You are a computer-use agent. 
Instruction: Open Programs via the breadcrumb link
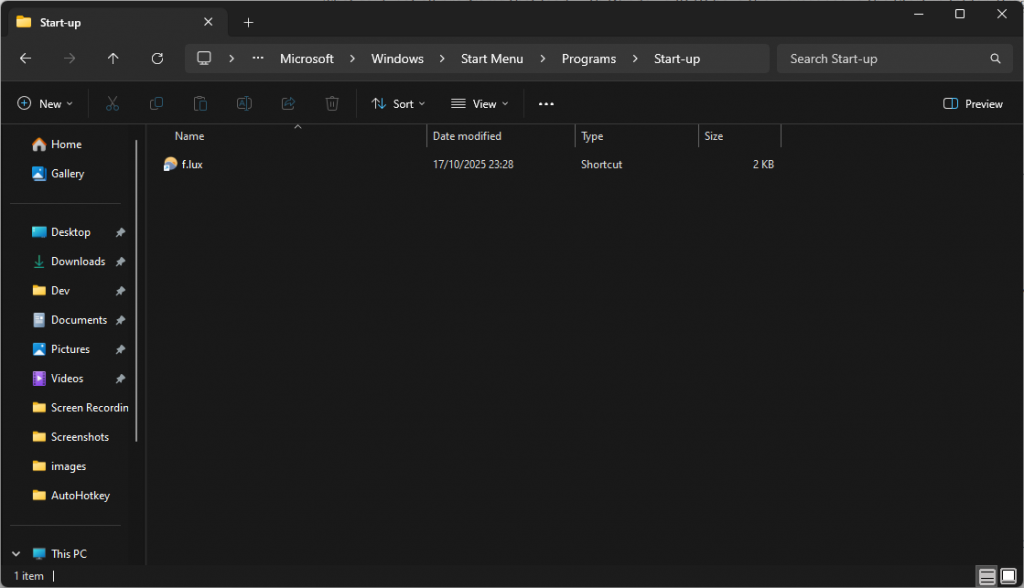(x=588, y=58)
